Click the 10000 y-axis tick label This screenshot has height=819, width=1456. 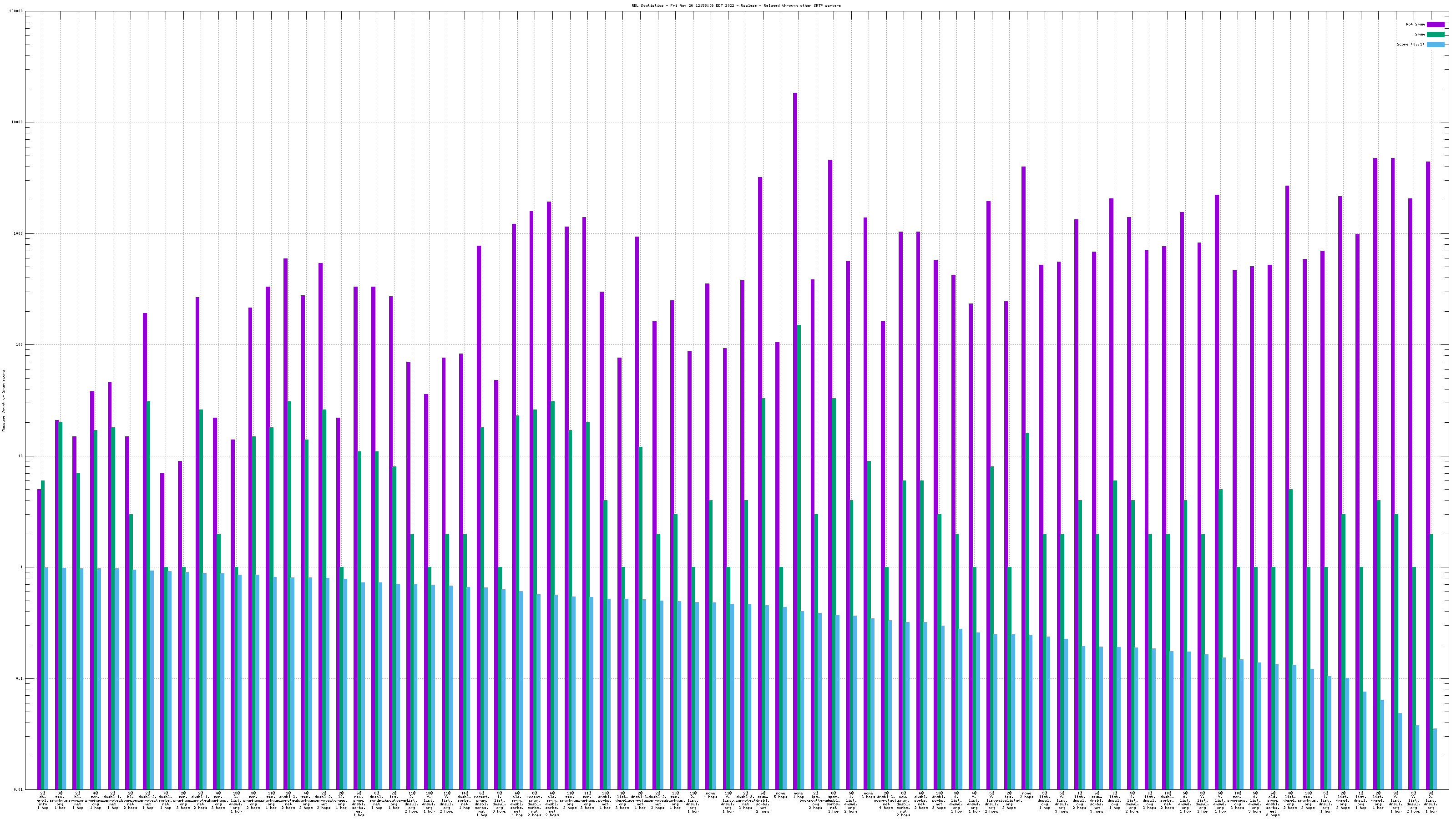coord(18,123)
